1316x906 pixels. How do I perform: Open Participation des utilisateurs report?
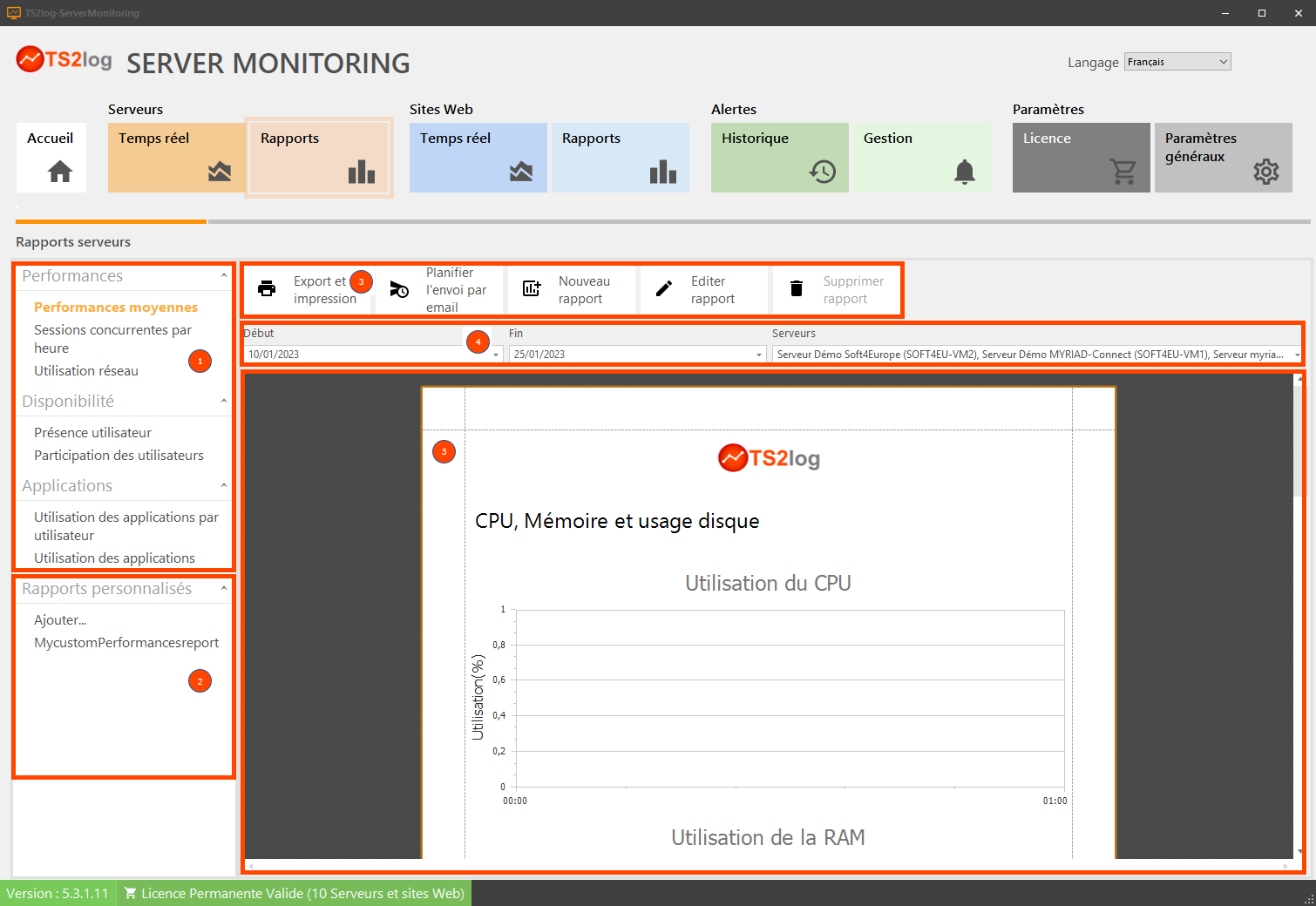click(119, 456)
